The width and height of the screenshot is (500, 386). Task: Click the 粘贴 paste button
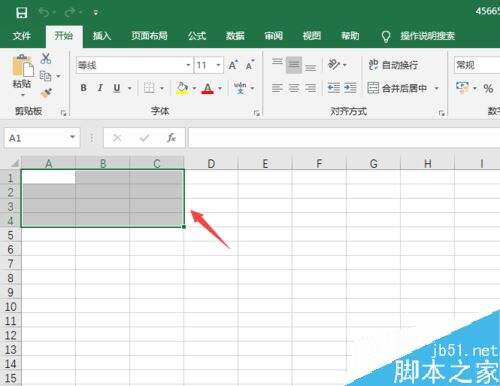22,75
